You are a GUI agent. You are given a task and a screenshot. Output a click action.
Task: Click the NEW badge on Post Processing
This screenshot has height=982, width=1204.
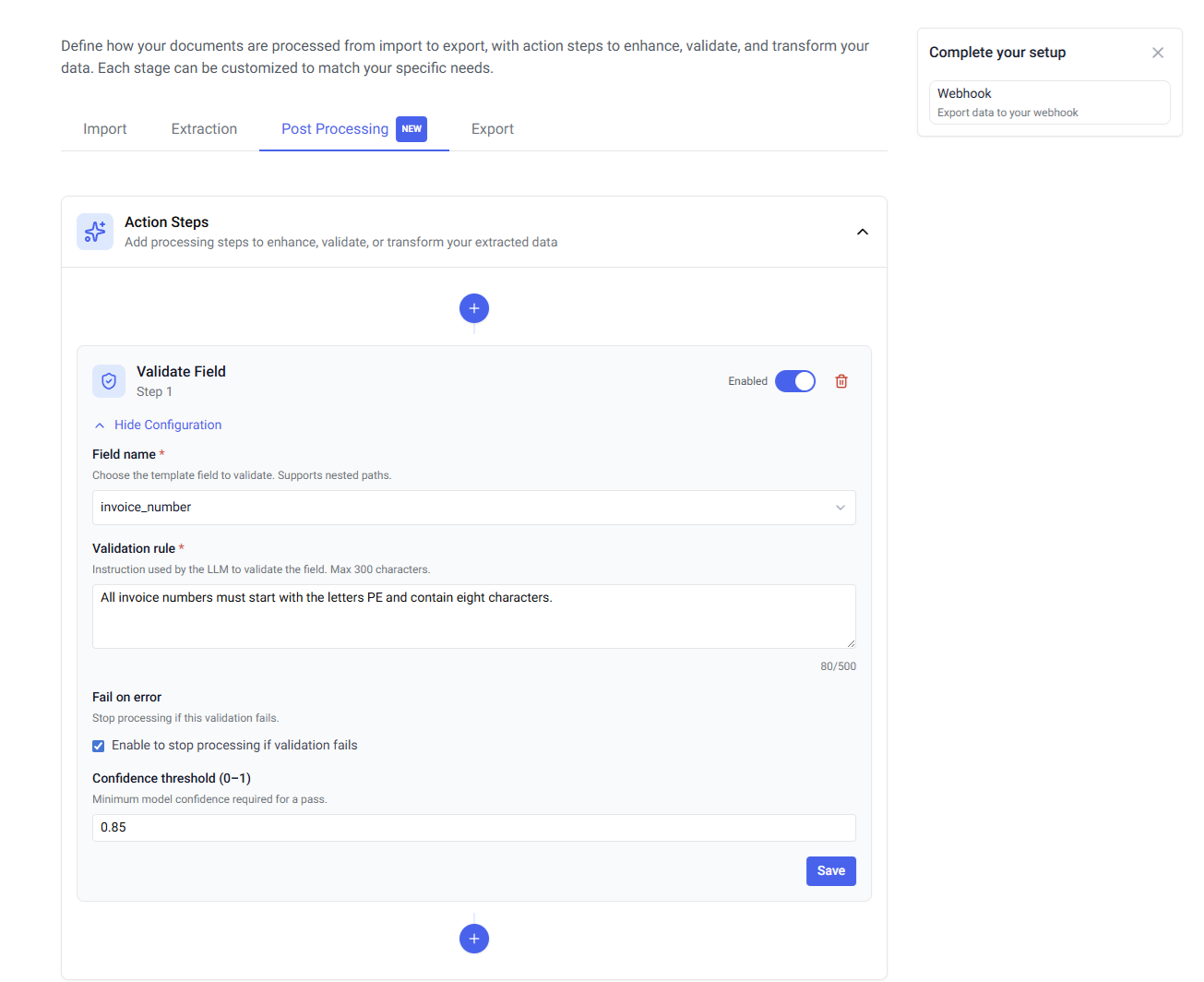click(411, 129)
